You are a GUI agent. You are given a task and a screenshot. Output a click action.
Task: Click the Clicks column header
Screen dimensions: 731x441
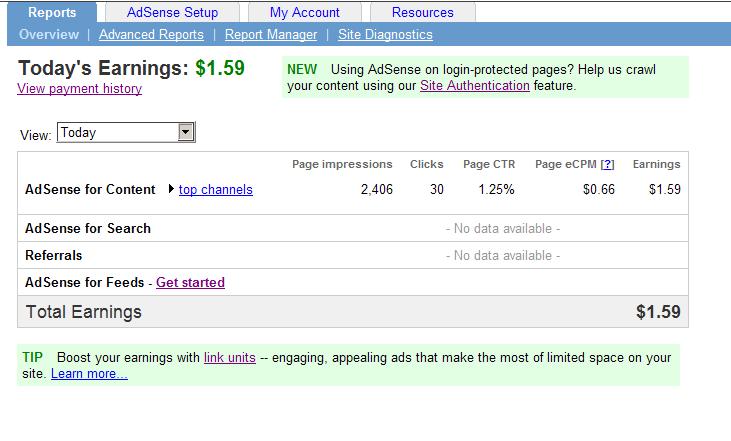tap(427, 164)
